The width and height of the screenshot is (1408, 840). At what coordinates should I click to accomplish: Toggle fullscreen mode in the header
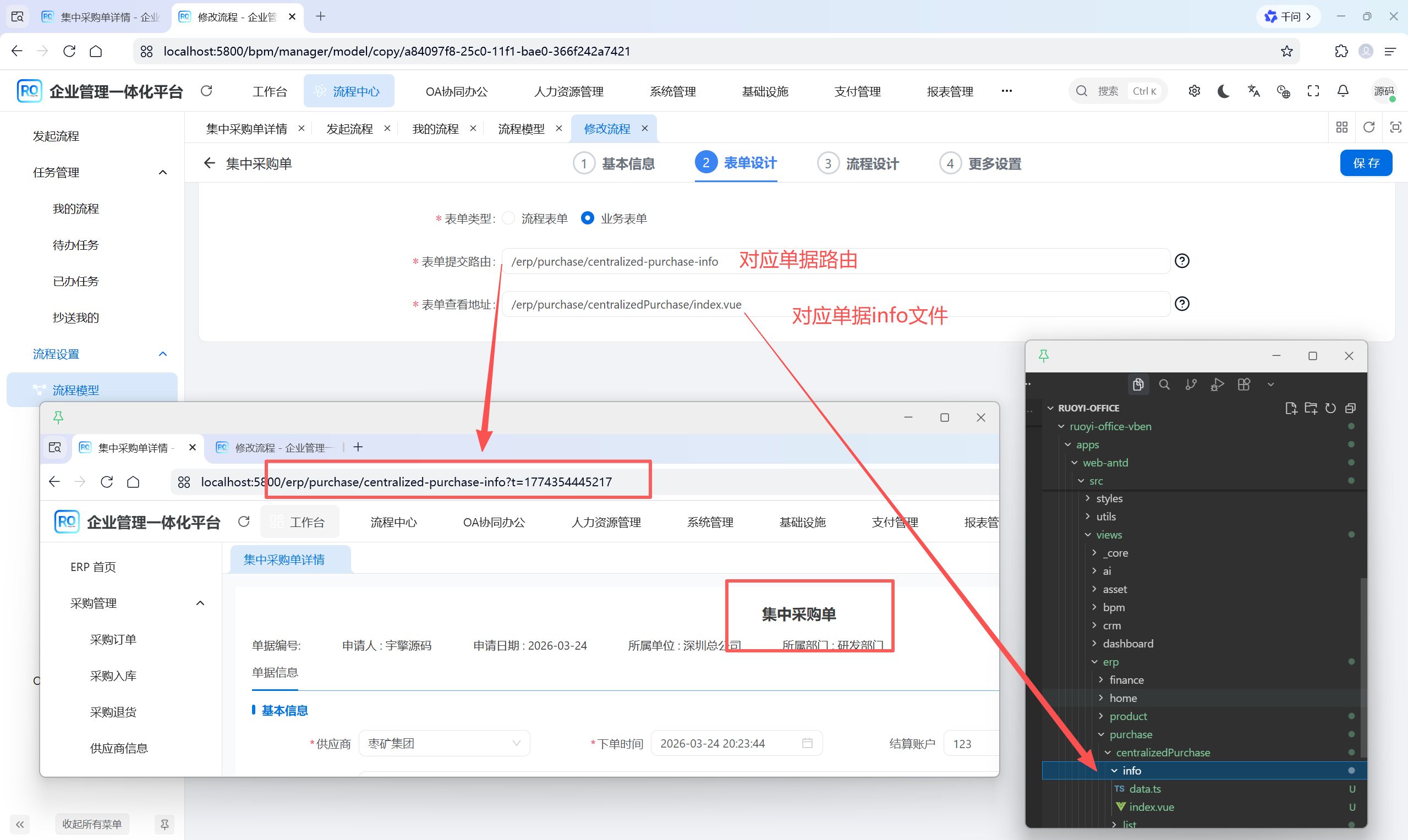(1313, 91)
